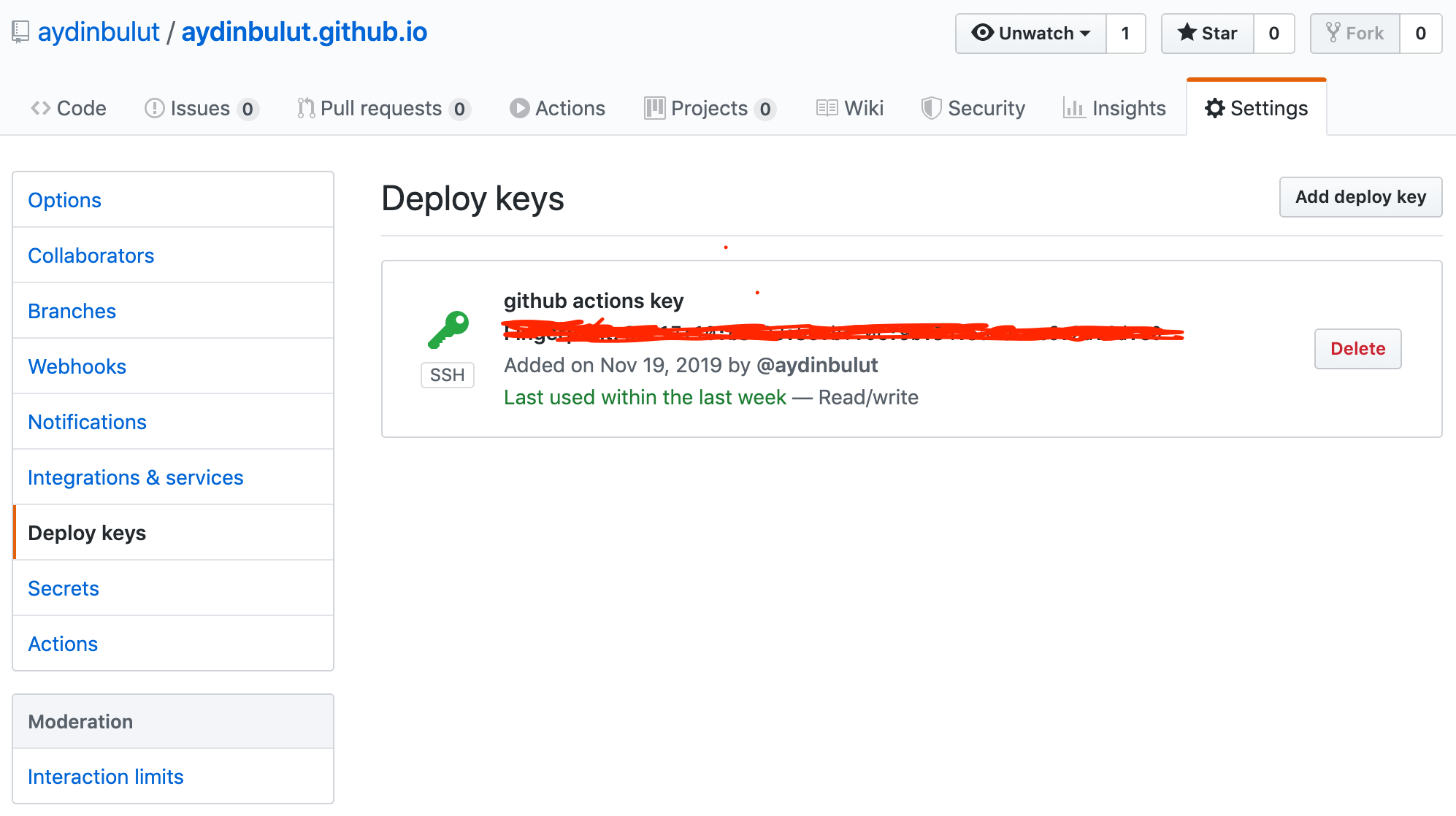Click the fork icon on Fork button
The height and width of the screenshot is (816, 1456).
coord(1333,33)
